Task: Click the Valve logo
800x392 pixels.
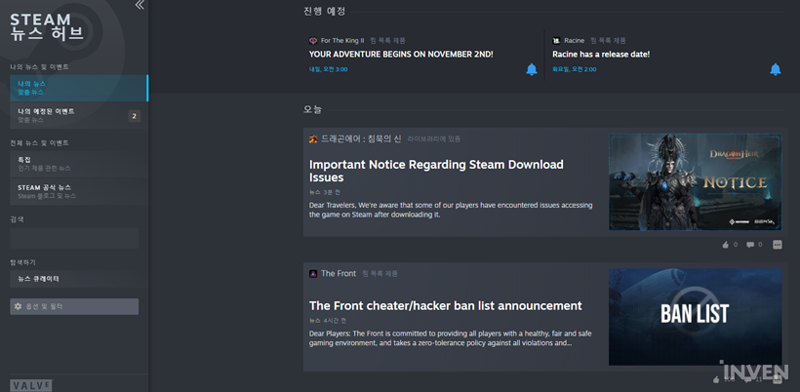Action: coord(31,385)
